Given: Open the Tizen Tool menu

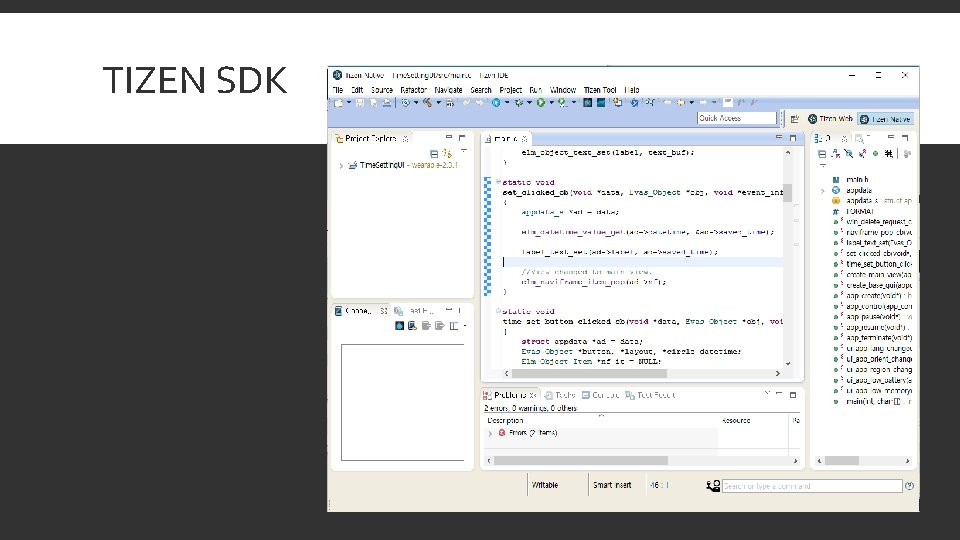Looking at the screenshot, I should click(600, 90).
